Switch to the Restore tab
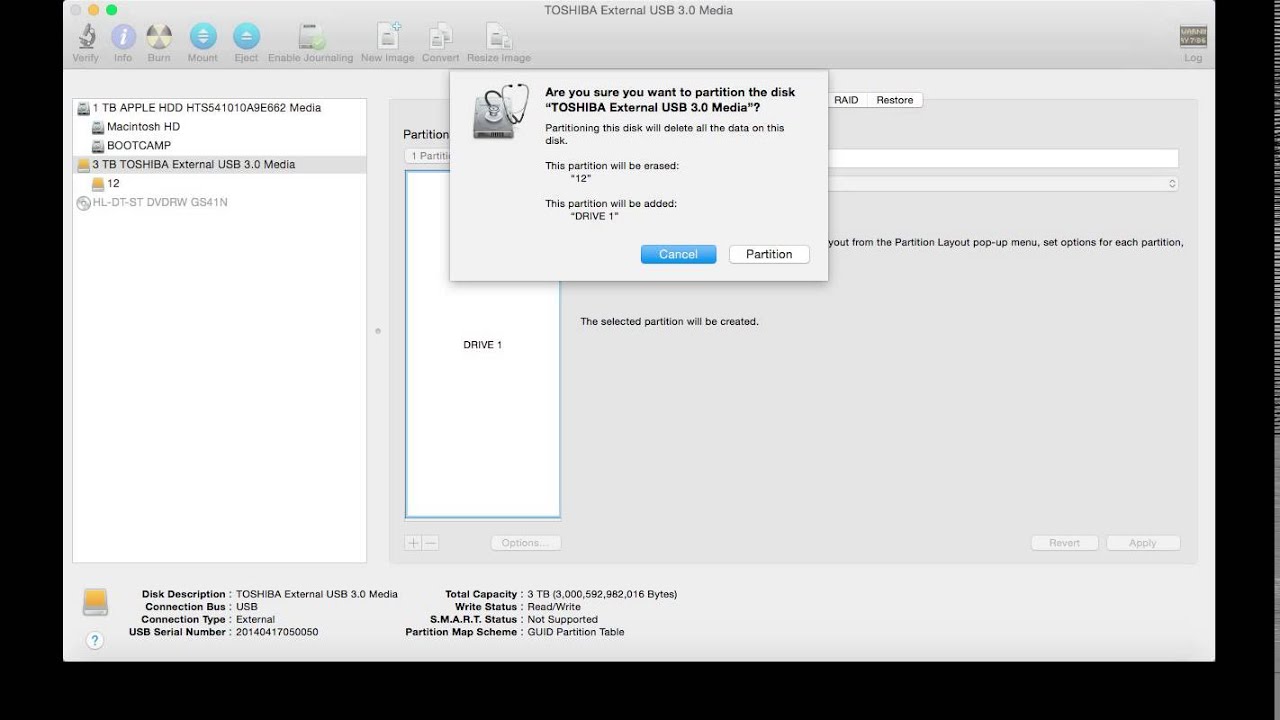This screenshot has width=1280, height=720. [895, 100]
